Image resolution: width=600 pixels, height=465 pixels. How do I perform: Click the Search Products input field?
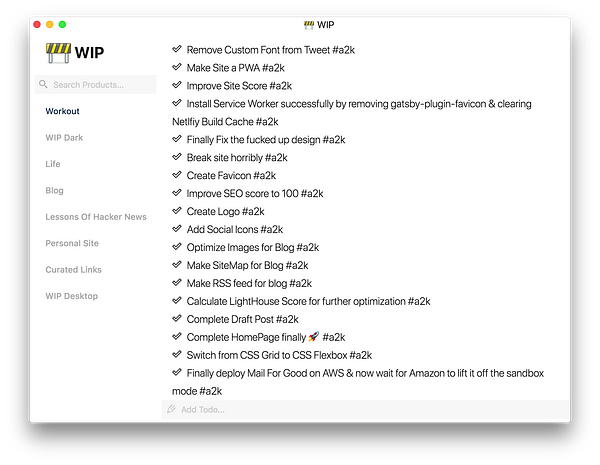coord(100,85)
